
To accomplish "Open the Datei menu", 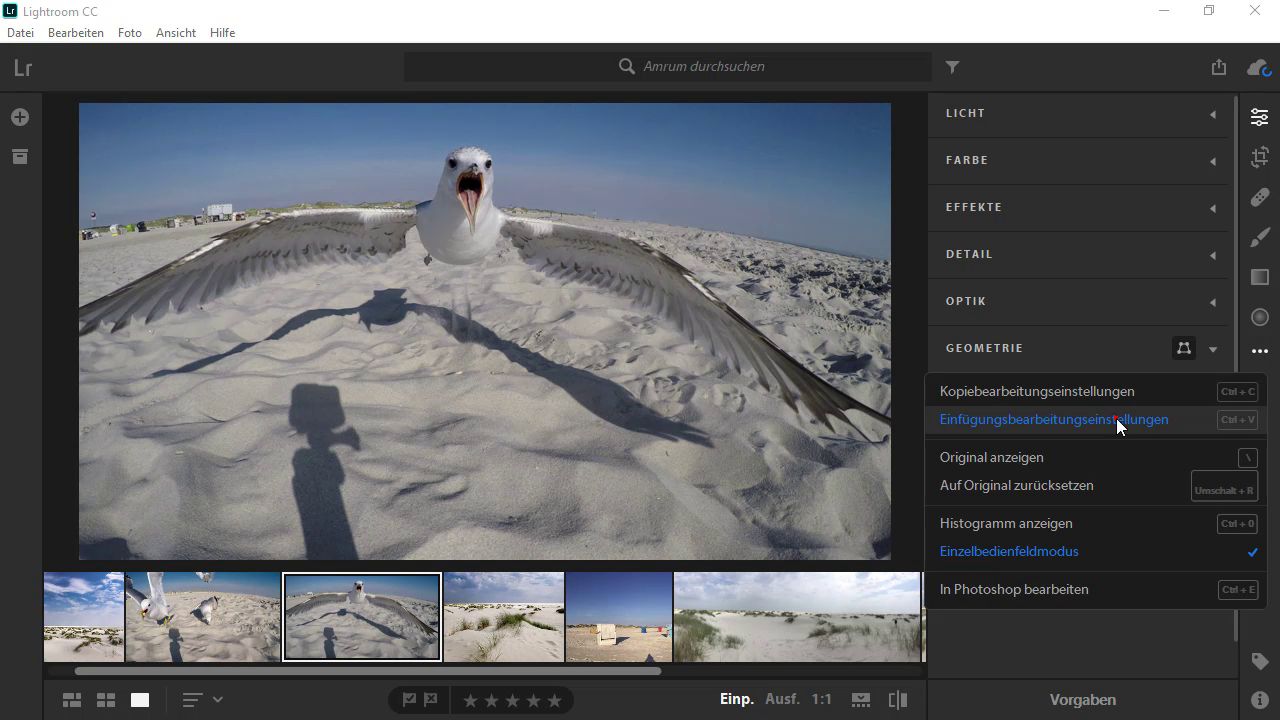I will [20, 33].
